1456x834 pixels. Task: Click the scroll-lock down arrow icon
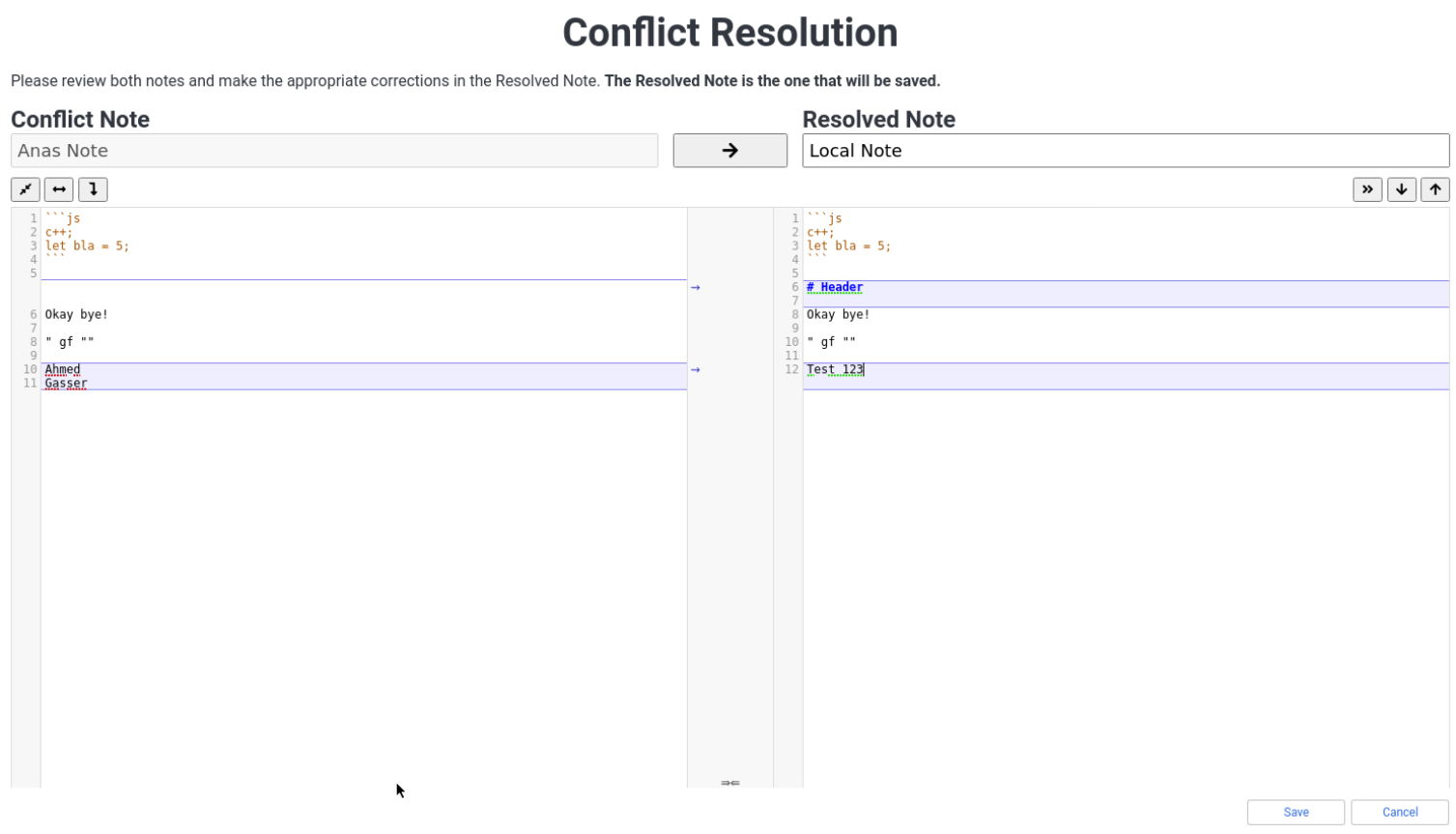tap(93, 189)
